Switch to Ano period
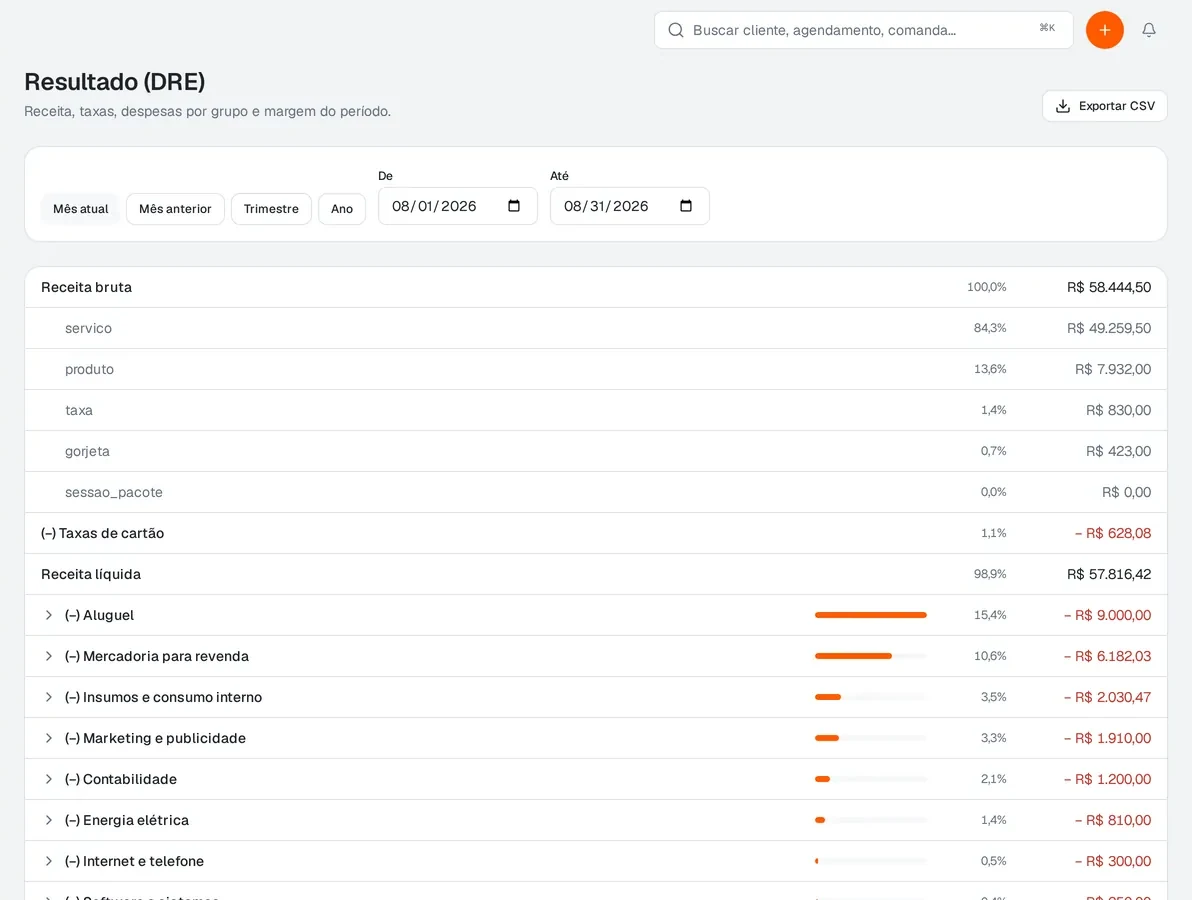The height and width of the screenshot is (900, 1192). (342, 209)
